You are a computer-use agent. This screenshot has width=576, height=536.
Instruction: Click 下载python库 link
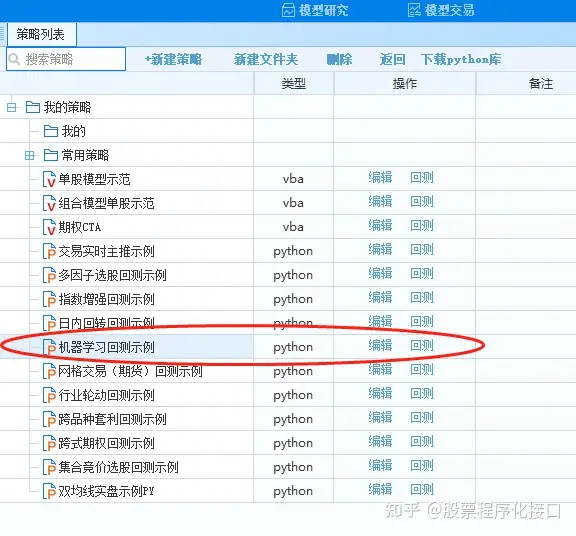[461, 59]
